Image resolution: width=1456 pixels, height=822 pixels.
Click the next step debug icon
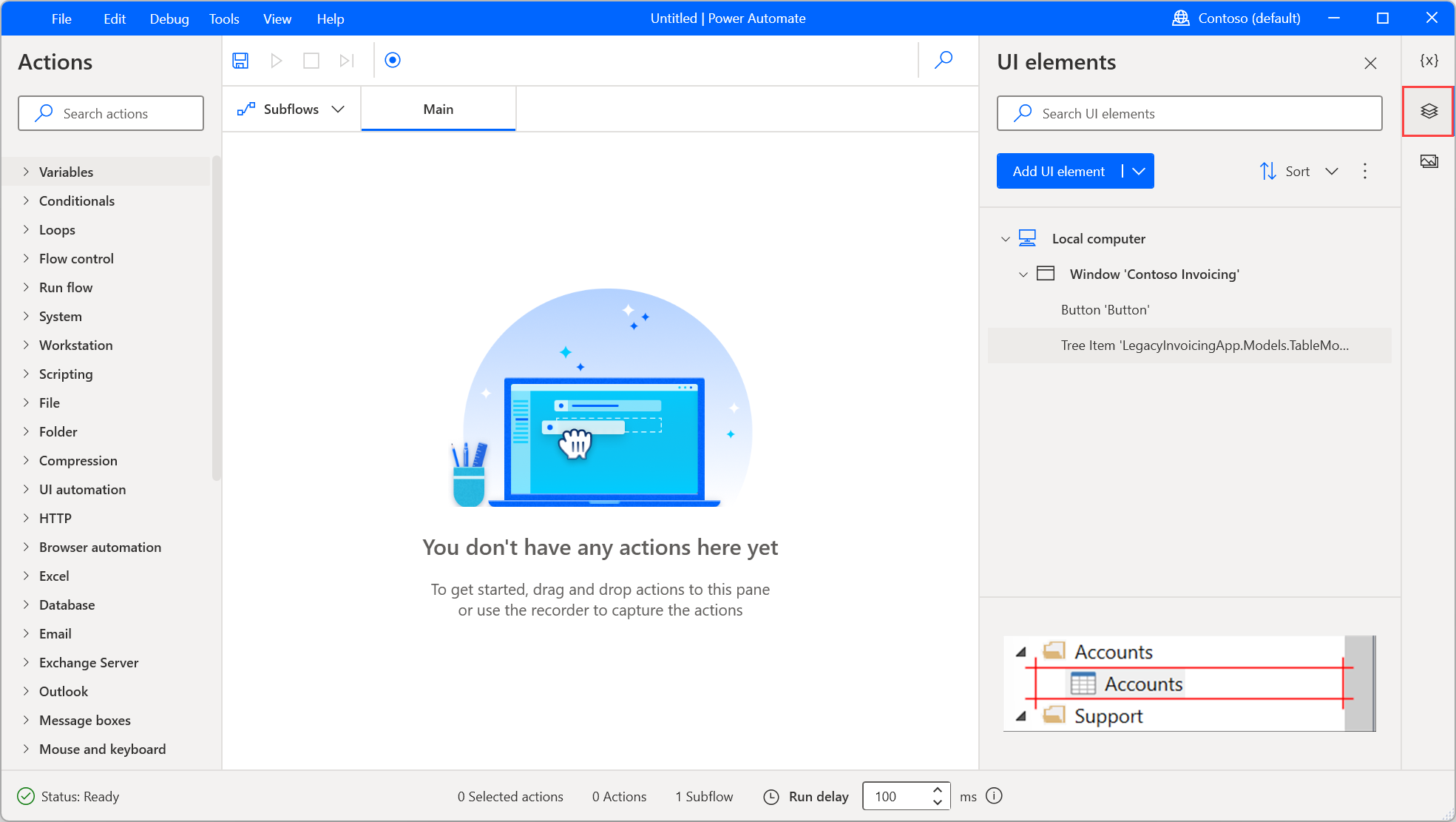click(346, 60)
